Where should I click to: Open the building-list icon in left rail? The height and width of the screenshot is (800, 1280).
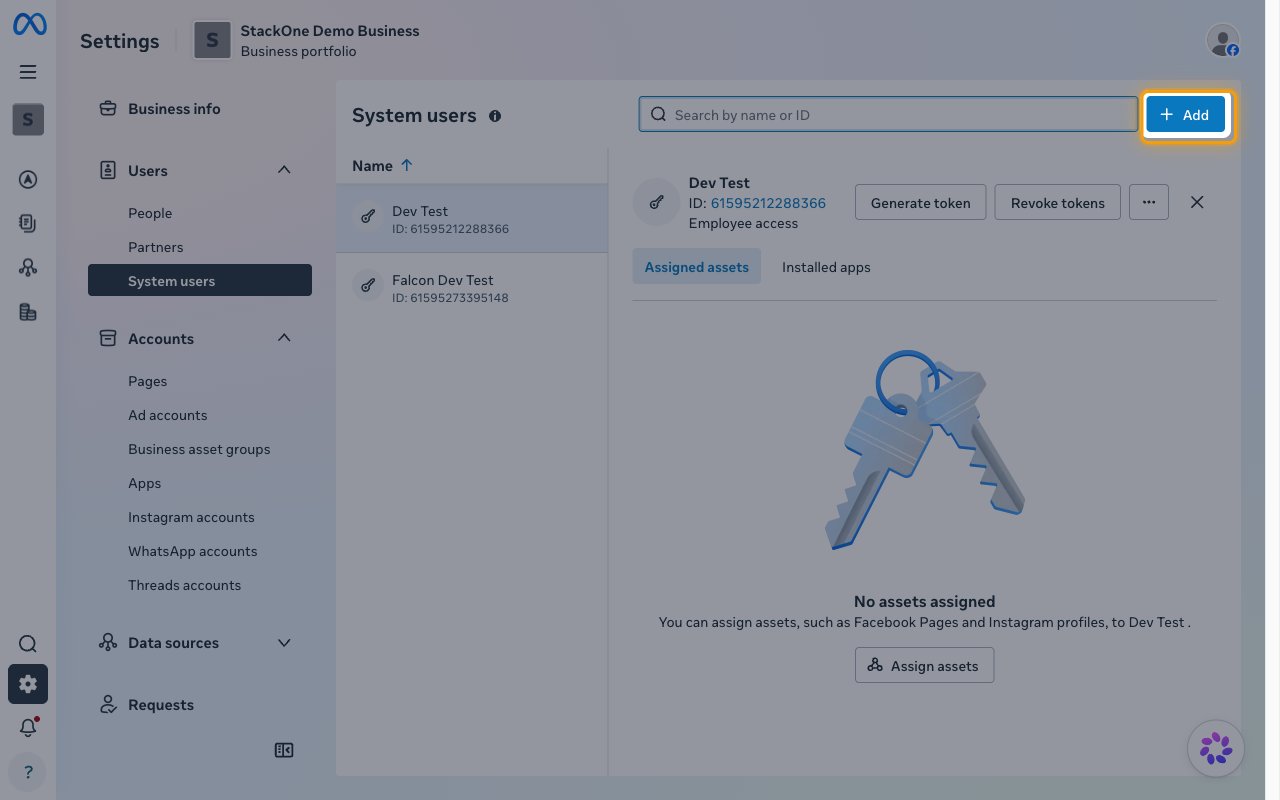click(x=28, y=312)
